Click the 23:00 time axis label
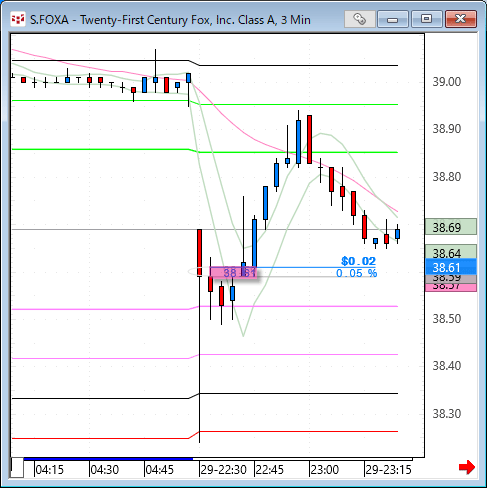Image resolution: width=487 pixels, height=488 pixels. [325, 470]
